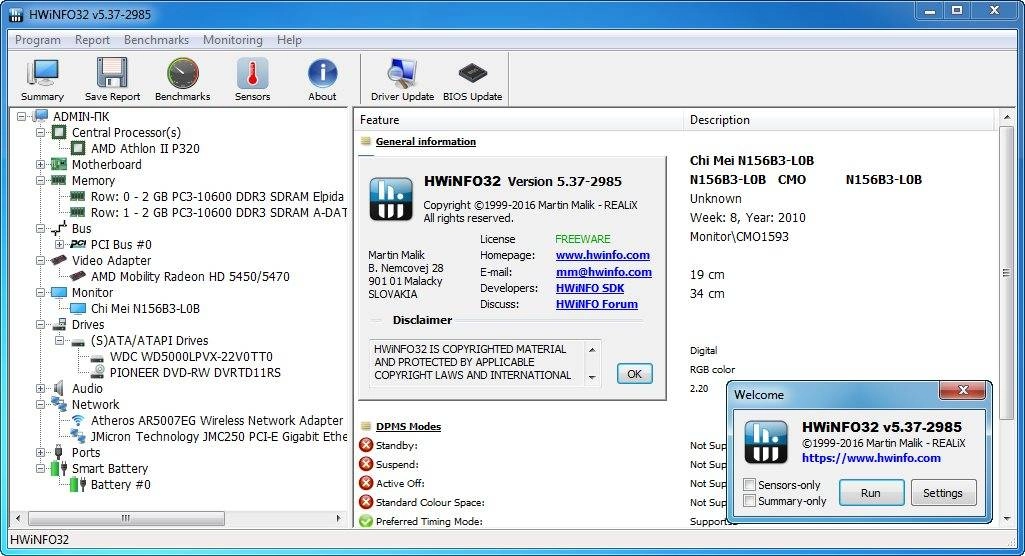
Task: Open the Benchmarks menu
Action: (x=156, y=40)
